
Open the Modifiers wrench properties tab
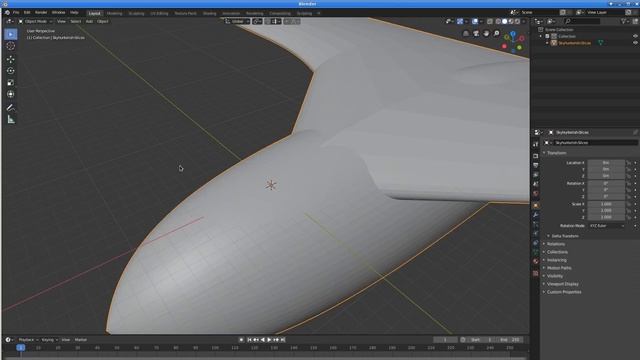(x=536, y=215)
